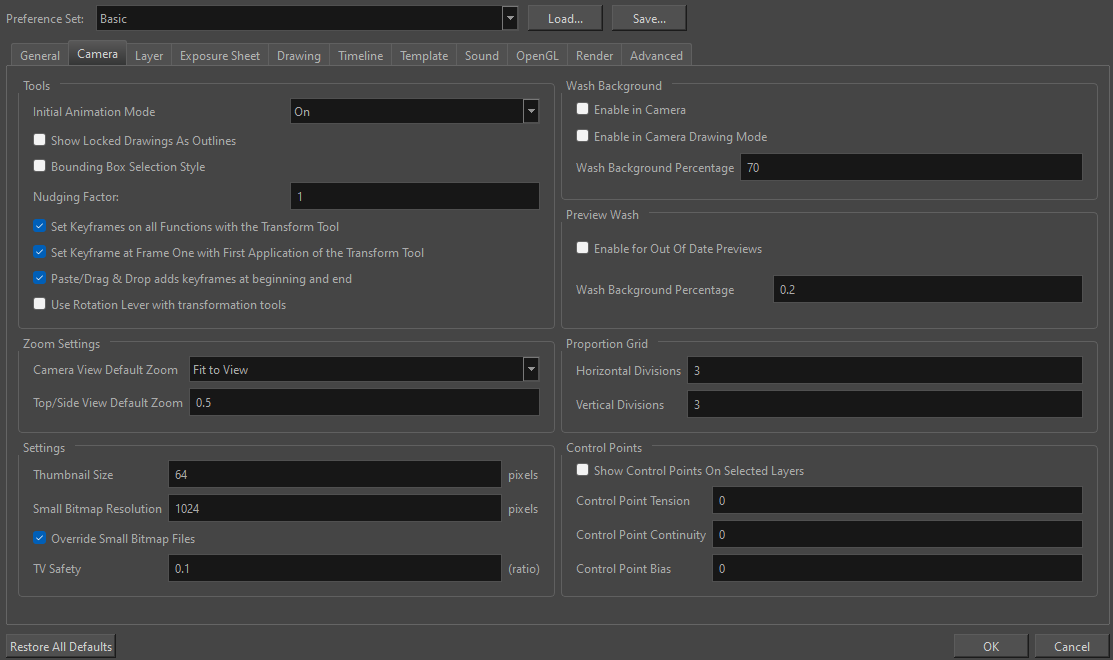The height and width of the screenshot is (660, 1113).
Task: Open the Initial Animation Mode dropdown
Action: [x=531, y=111]
